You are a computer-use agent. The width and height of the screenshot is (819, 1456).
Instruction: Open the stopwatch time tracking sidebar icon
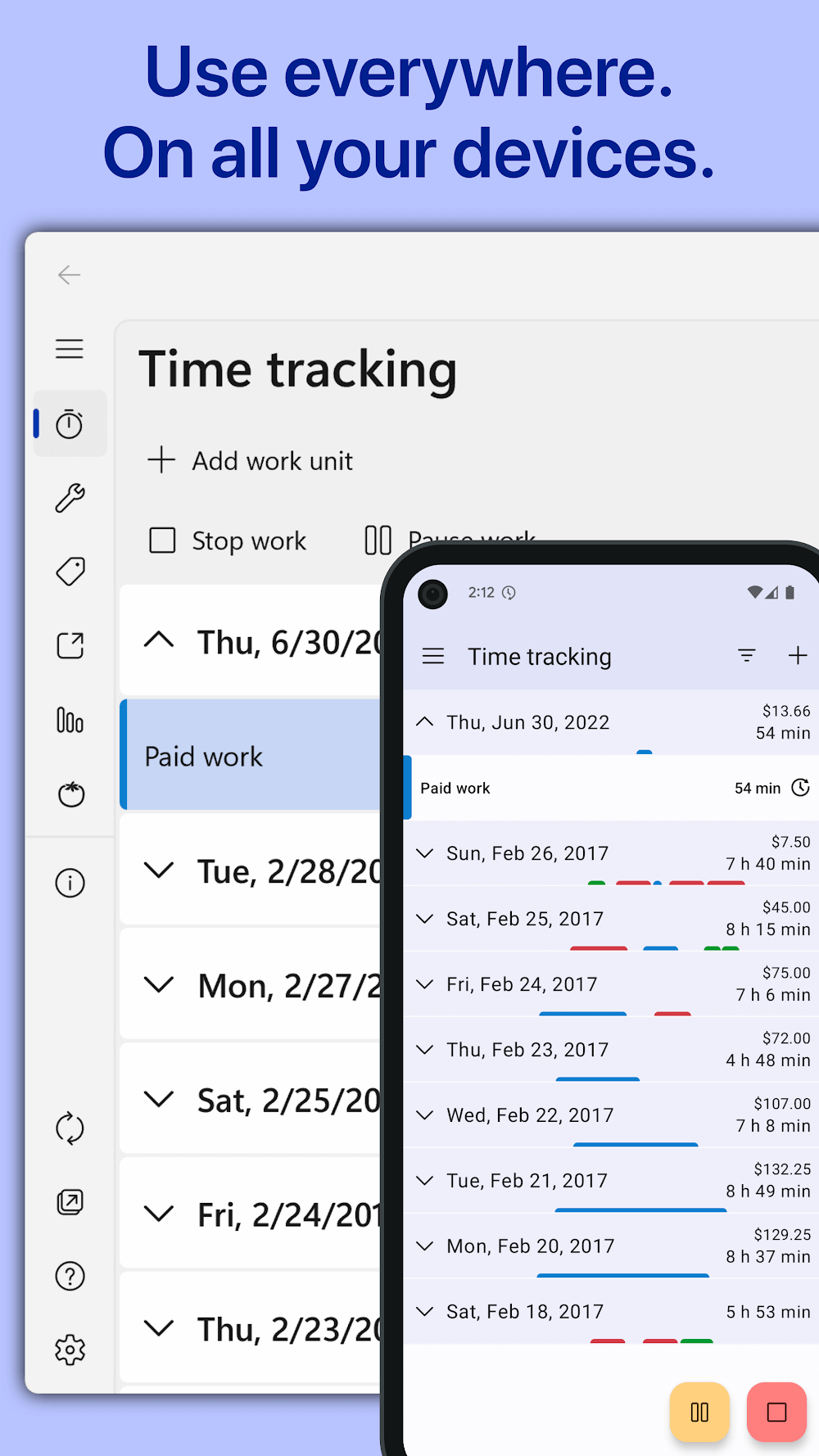tap(70, 424)
